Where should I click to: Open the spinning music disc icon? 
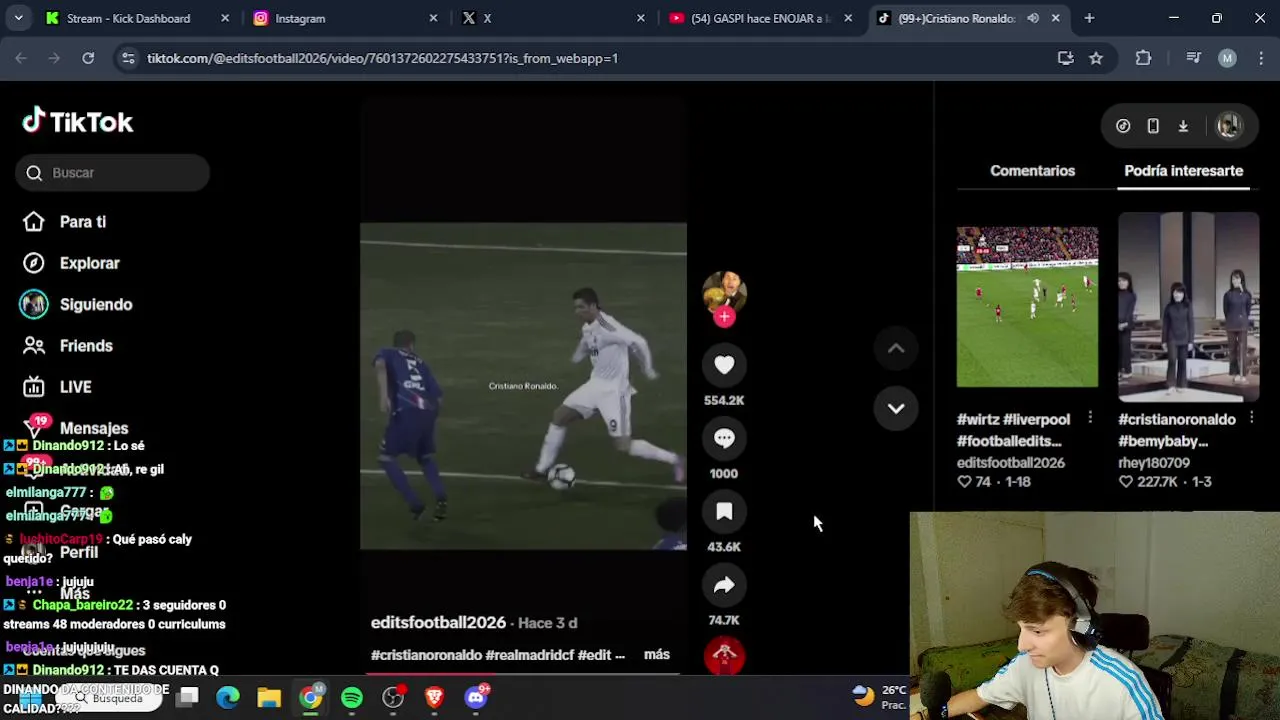tap(724, 656)
